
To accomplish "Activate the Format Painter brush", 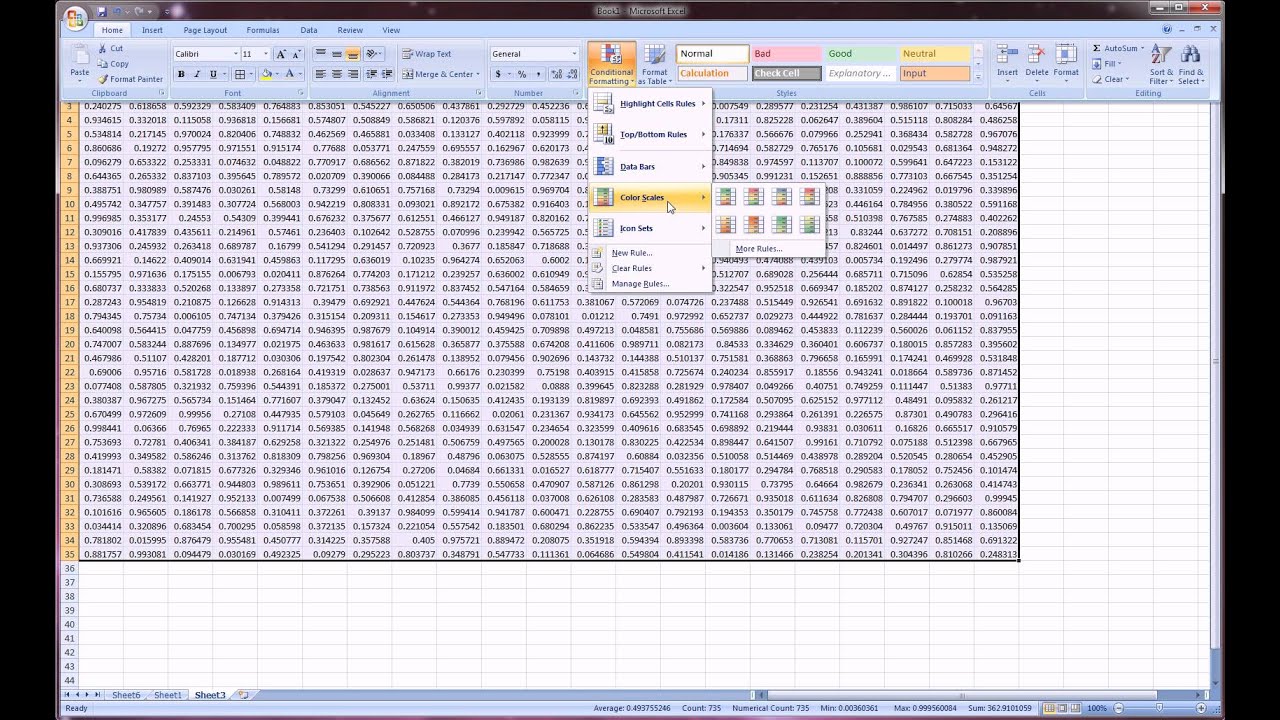I will [130, 79].
